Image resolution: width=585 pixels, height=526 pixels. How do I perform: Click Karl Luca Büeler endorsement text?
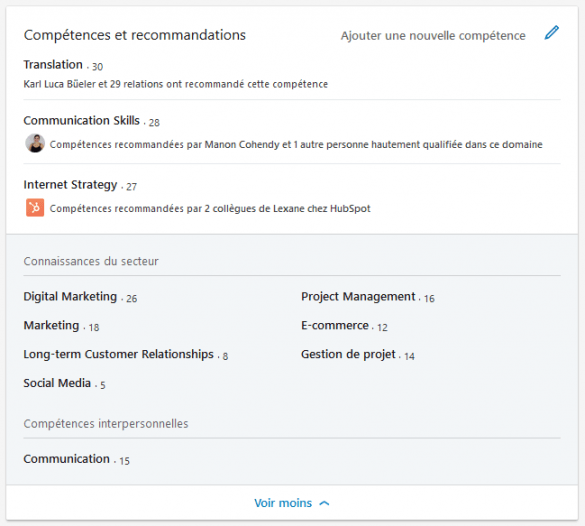pyautogui.click(x=175, y=84)
